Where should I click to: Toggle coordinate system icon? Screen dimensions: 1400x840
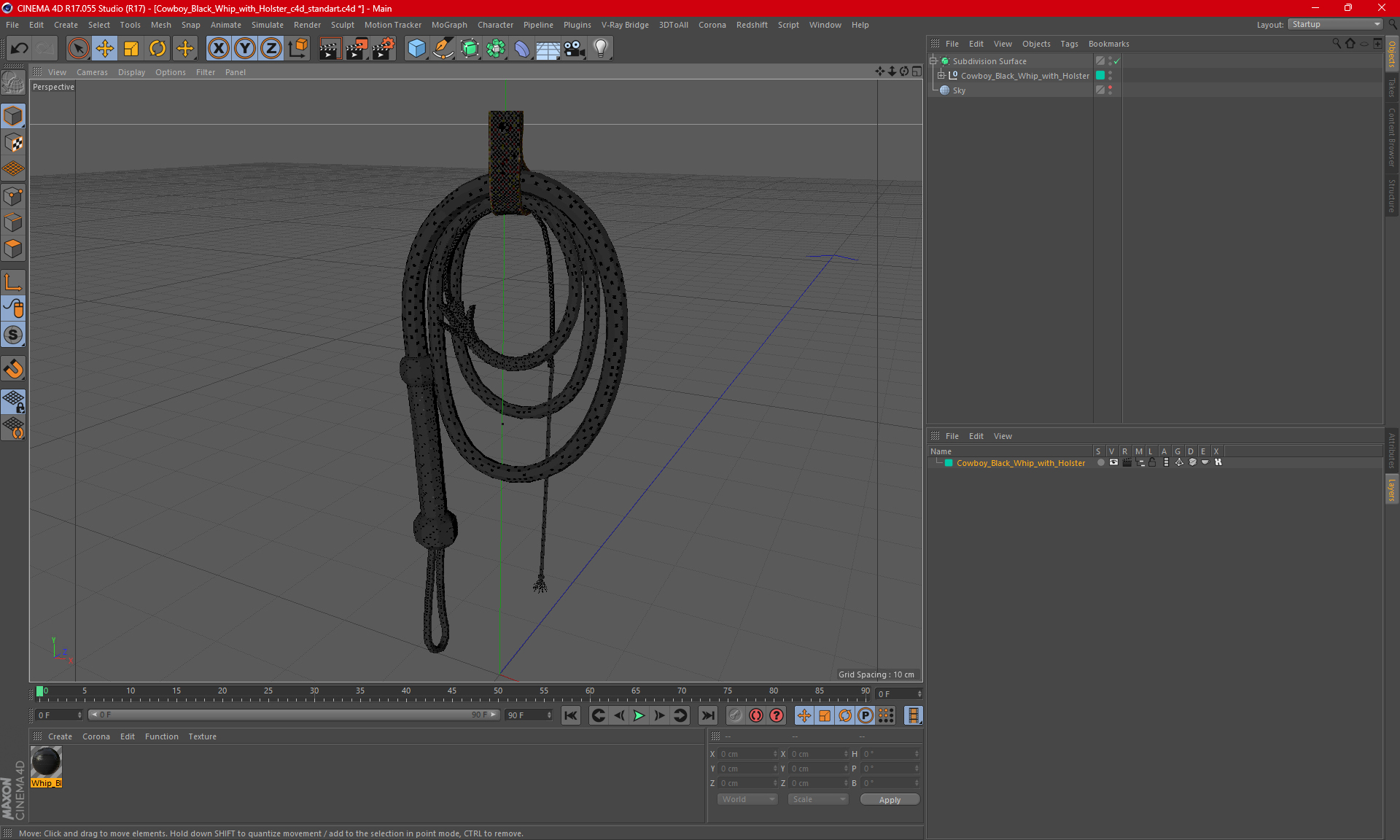[x=298, y=49]
